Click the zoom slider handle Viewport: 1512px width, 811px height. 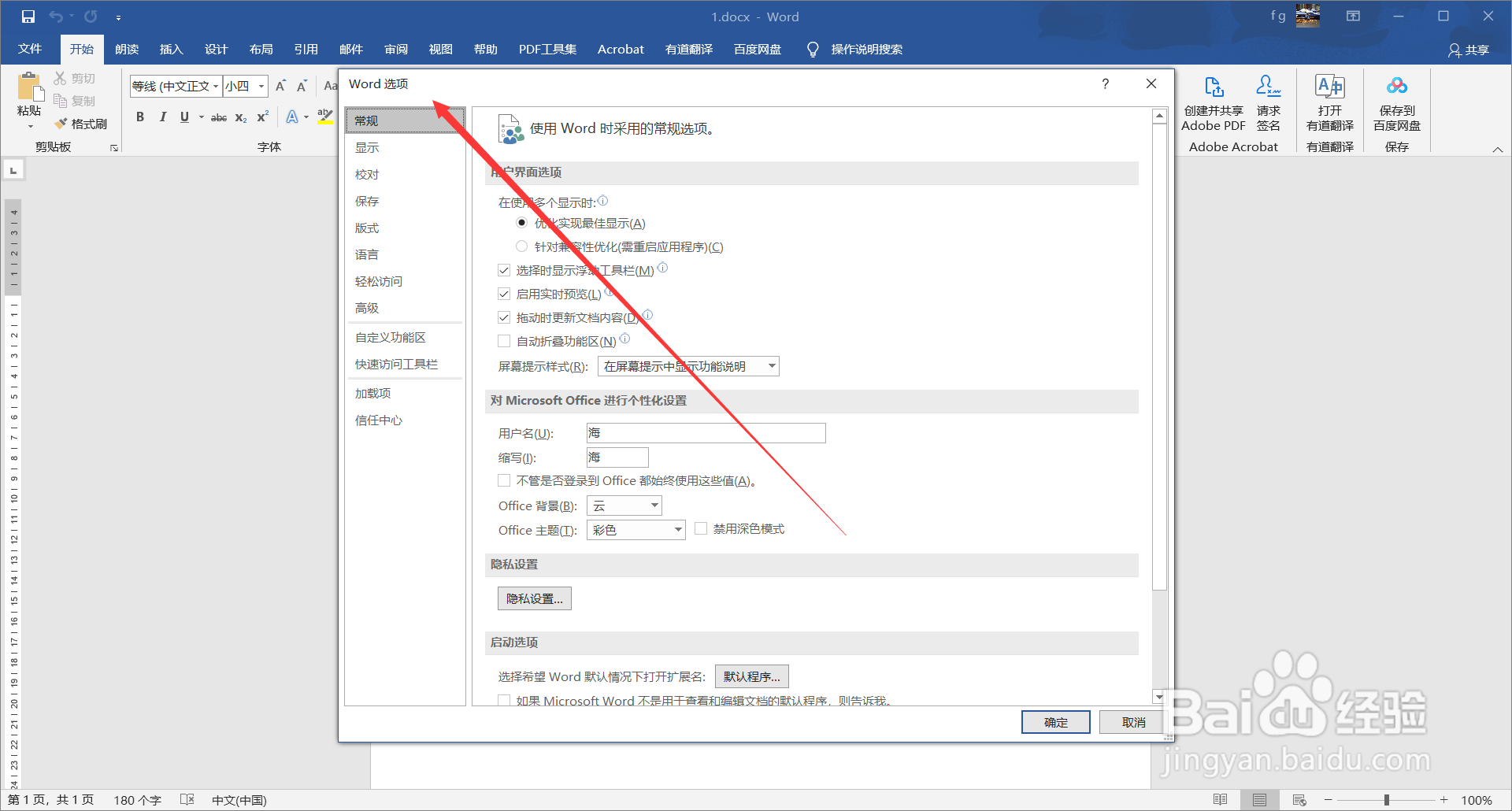click(x=1386, y=800)
